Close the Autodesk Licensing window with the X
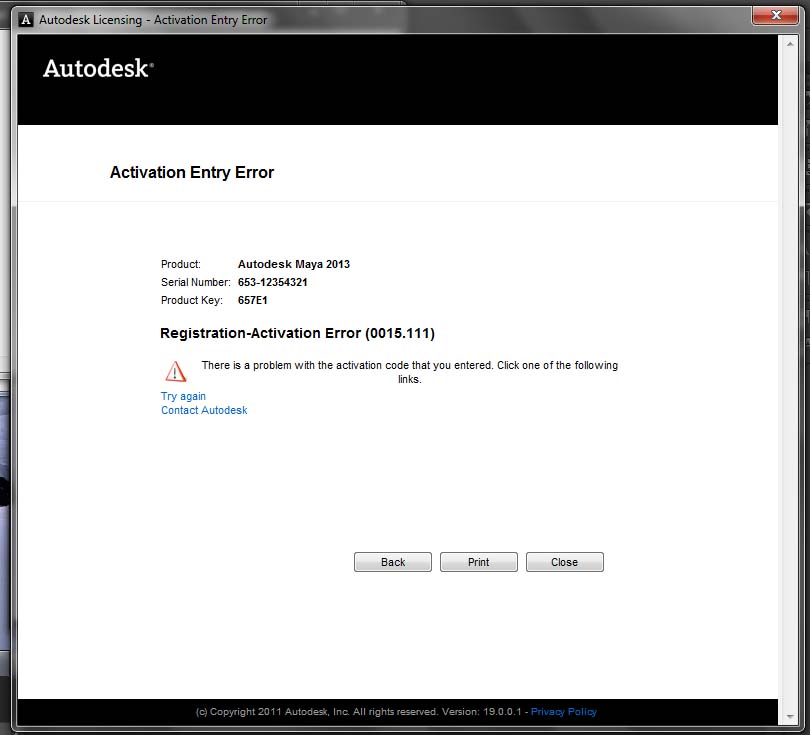 pyautogui.click(x=775, y=15)
